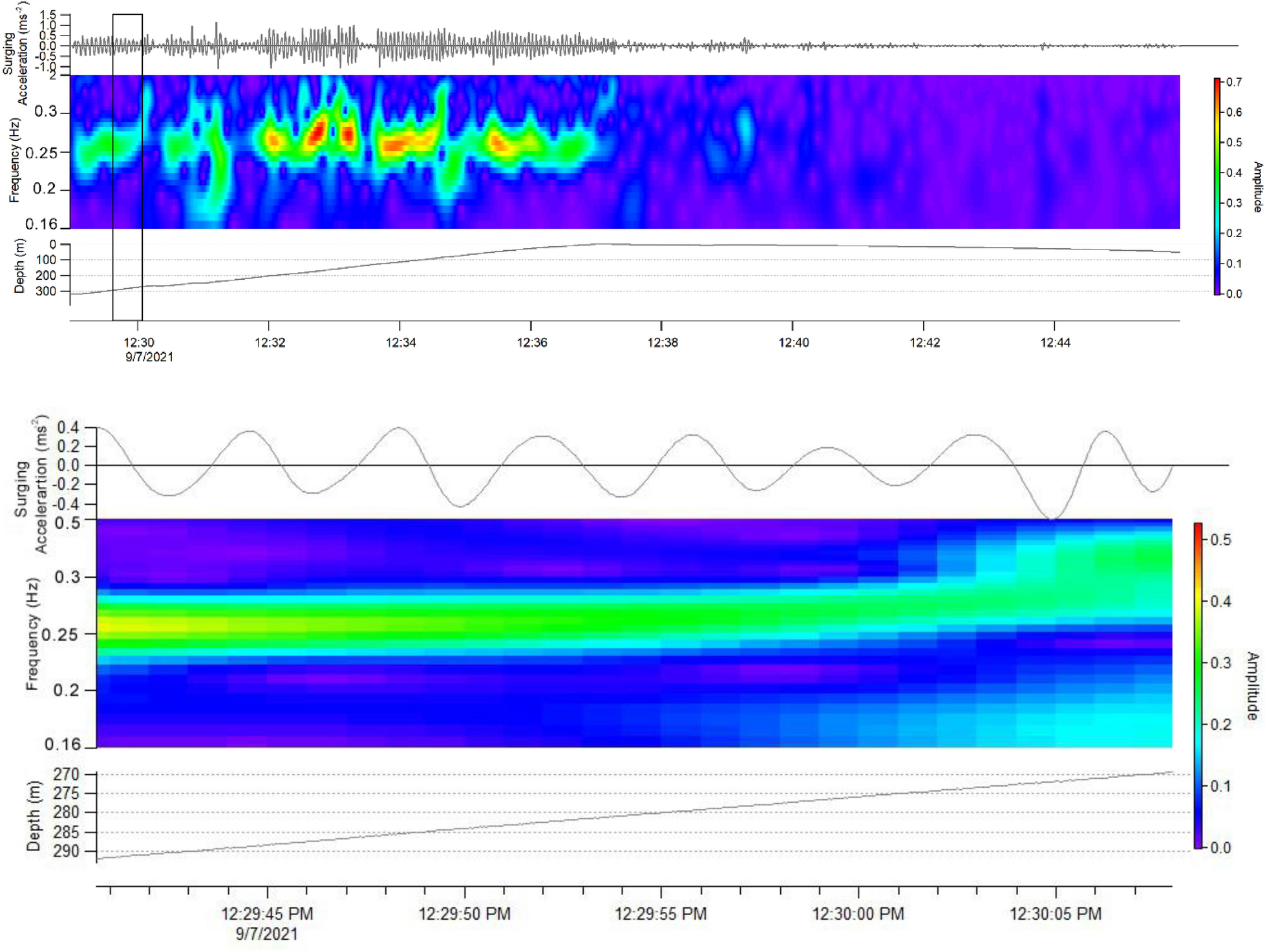Image resolution: width=1267 pixels, height=952 pixels.
Task: Click the 0.4 tick on lower surging axis
Action: pos(68,427)
